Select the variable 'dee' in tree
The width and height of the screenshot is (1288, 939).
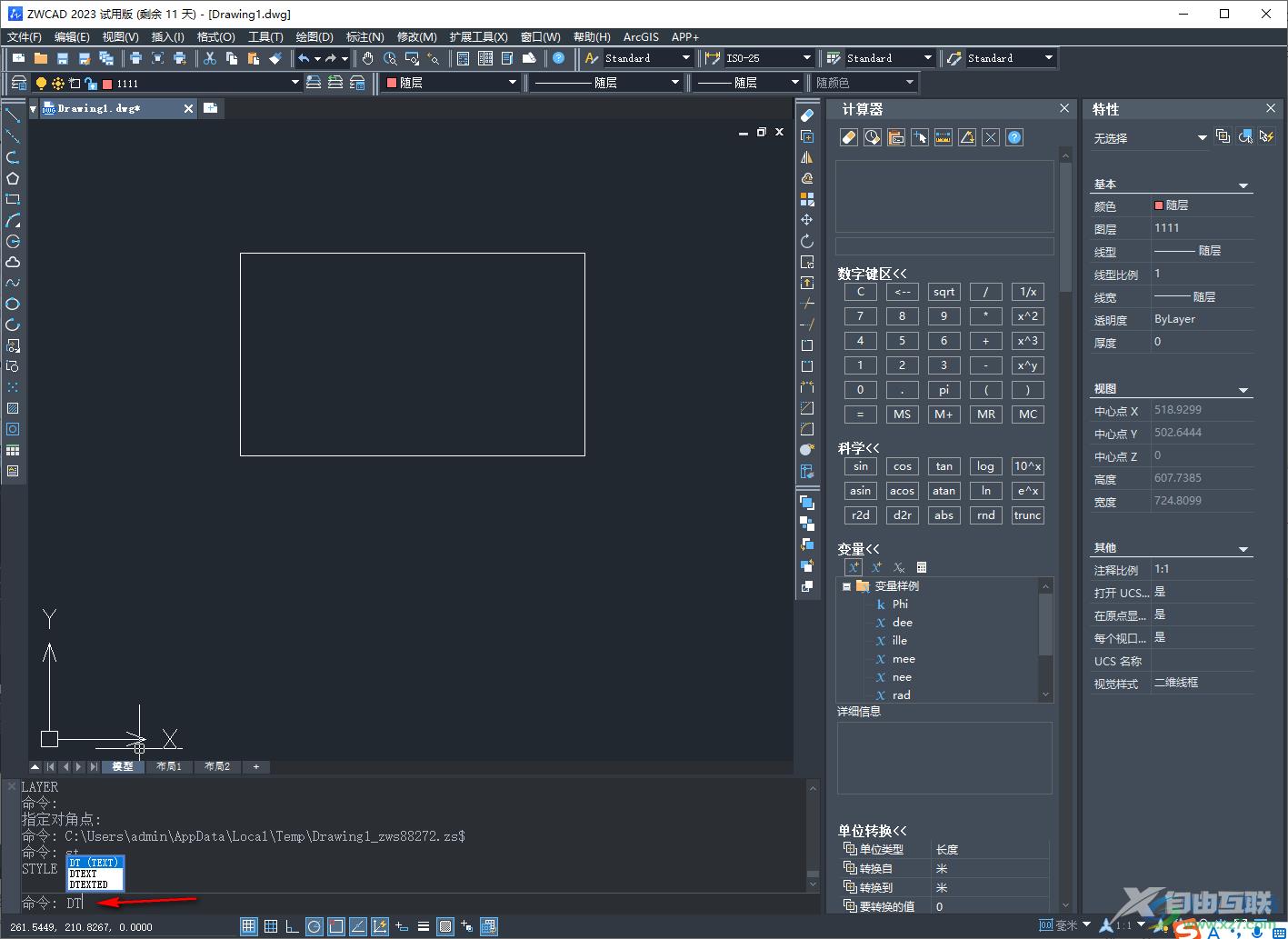click(903, 623)
